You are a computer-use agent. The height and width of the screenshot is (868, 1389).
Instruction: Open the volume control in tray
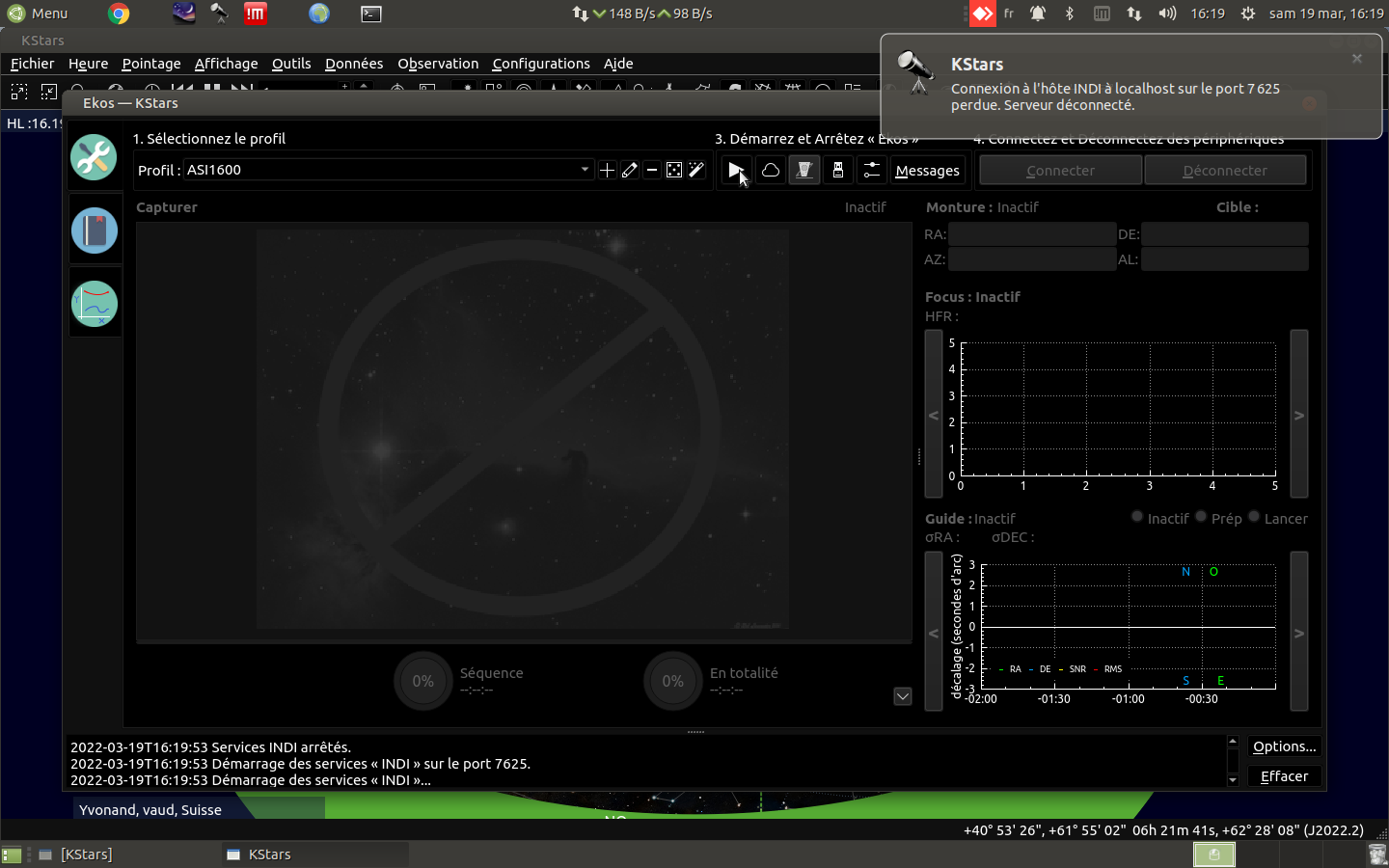(x=1167, y=14)
